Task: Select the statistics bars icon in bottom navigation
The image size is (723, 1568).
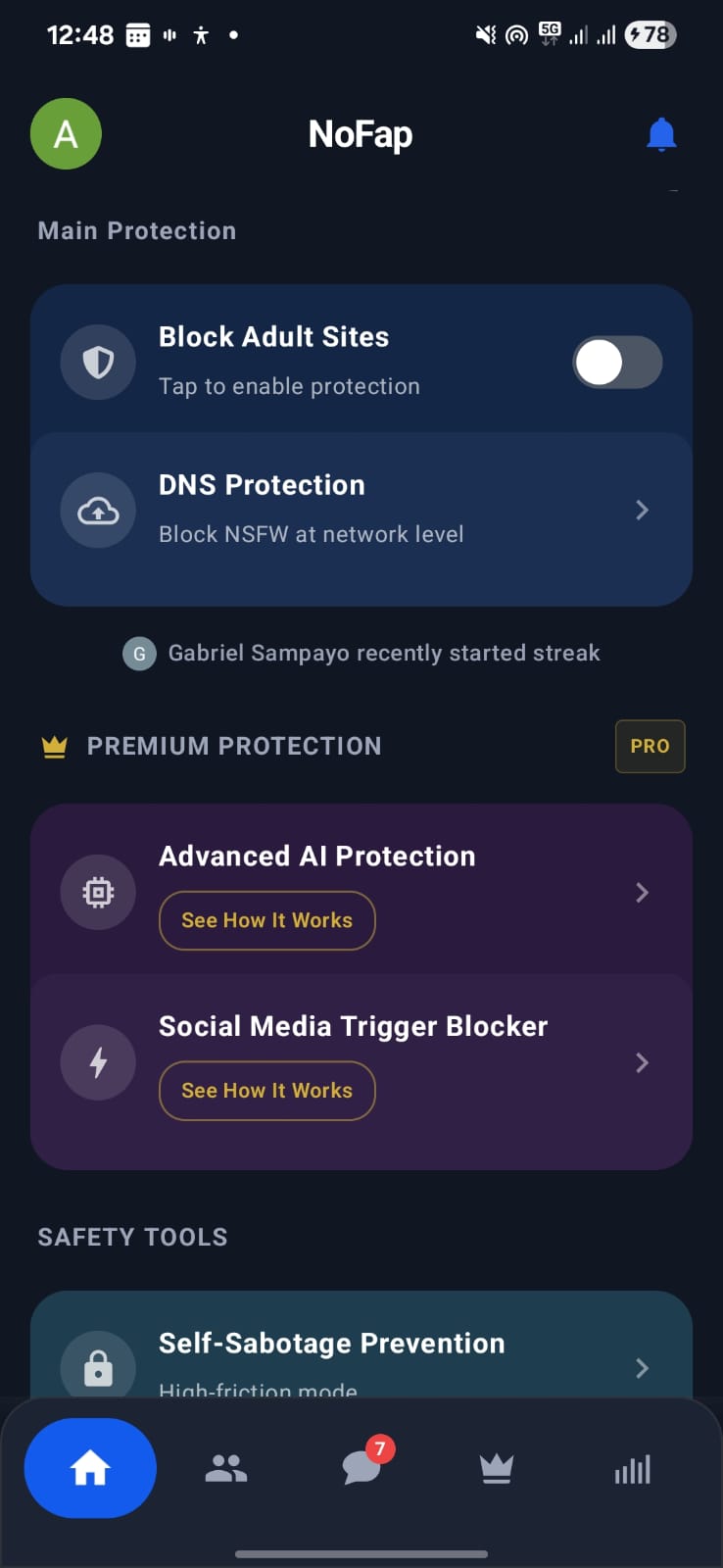Action: coord(632,1467)
